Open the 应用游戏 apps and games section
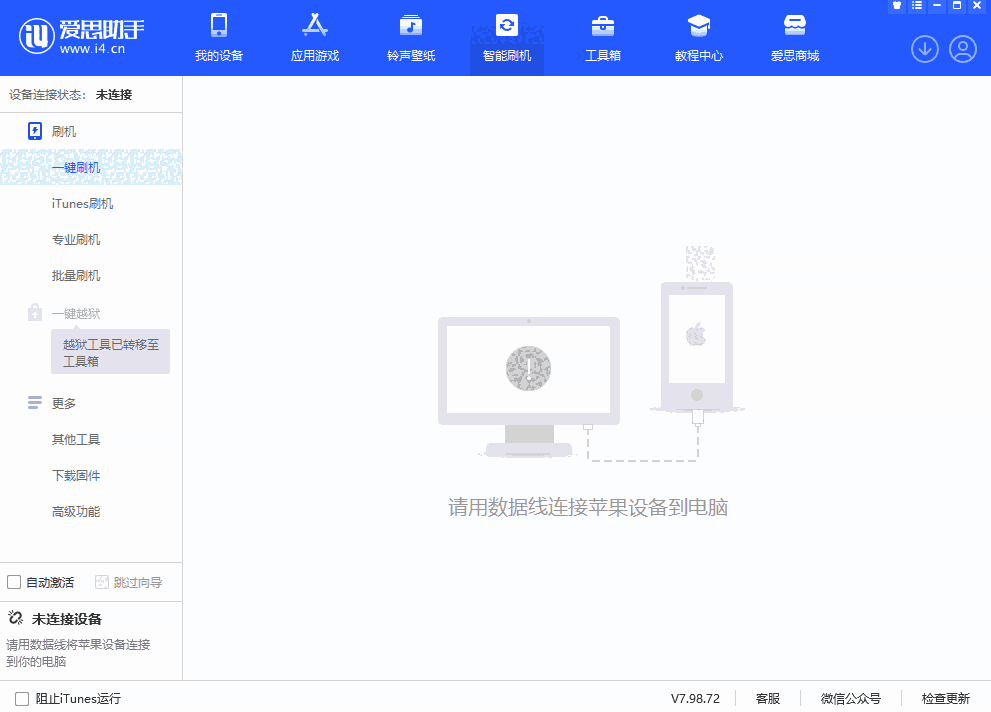 coord(314,38)
